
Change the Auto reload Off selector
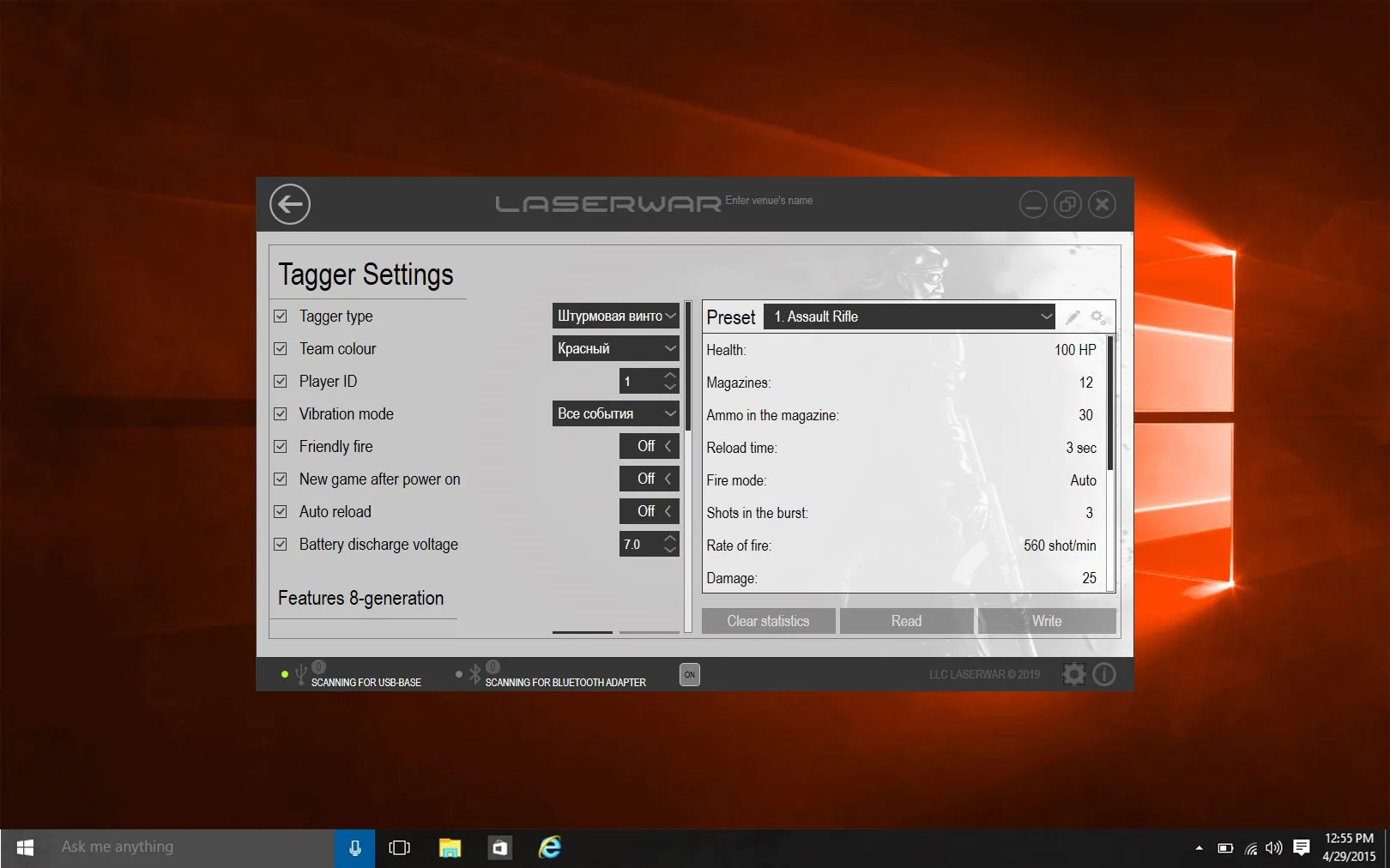pyautogui.click(x=650, y=511)
